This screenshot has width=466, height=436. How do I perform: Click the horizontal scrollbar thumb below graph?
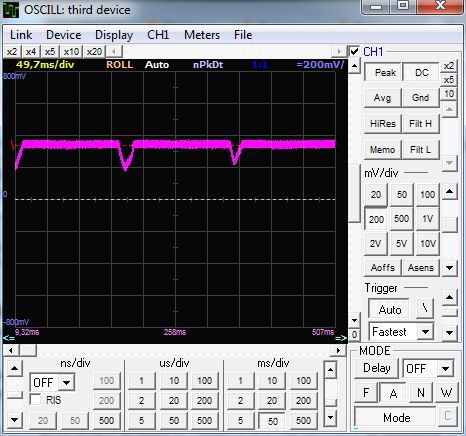point(28,350)
